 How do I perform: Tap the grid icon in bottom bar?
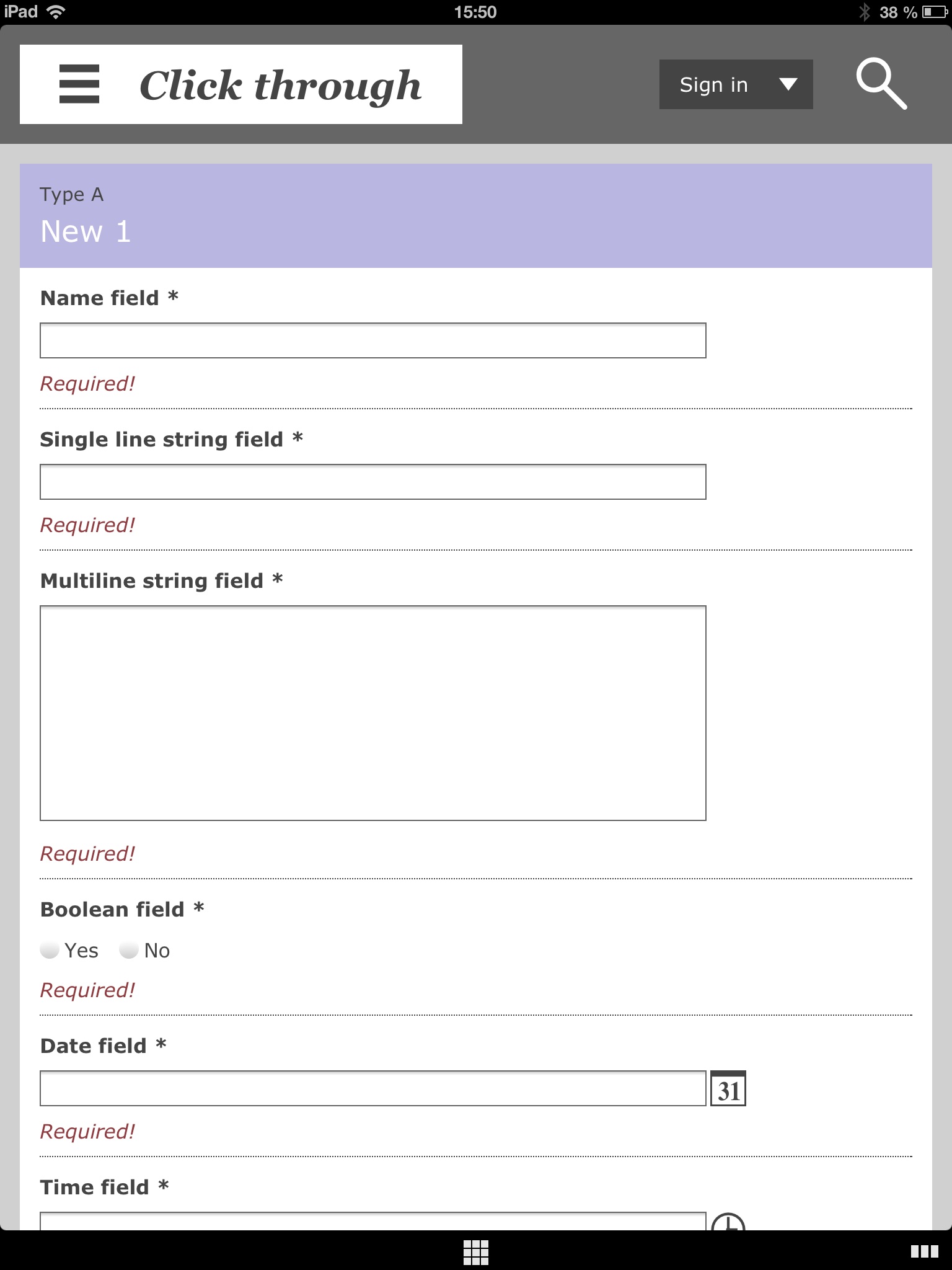click(476, 1252)
